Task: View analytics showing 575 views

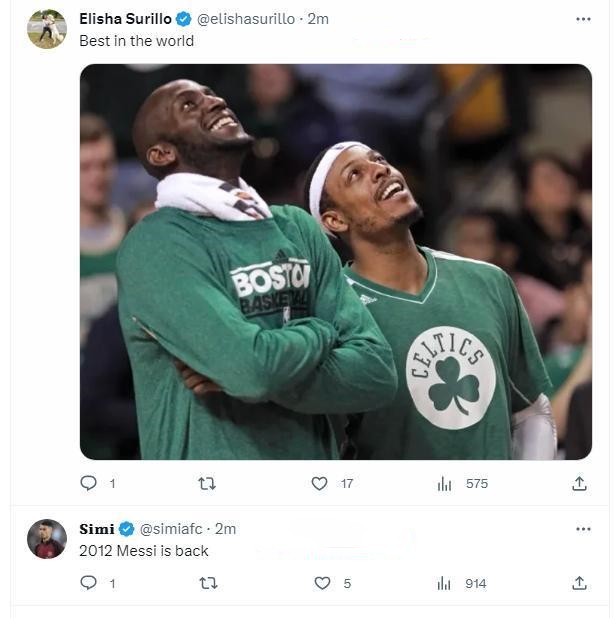Action: [463, 484]
